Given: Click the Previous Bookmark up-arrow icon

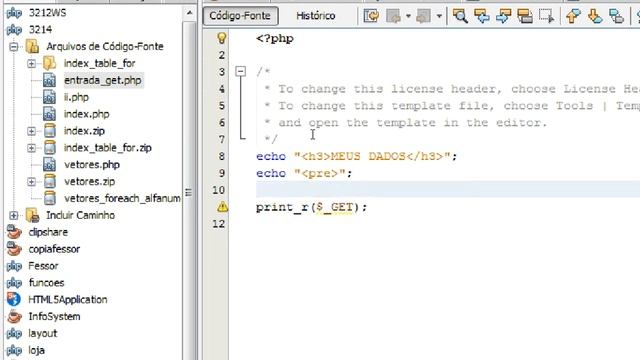Looking at the screenshot, I should coord(573,16).
